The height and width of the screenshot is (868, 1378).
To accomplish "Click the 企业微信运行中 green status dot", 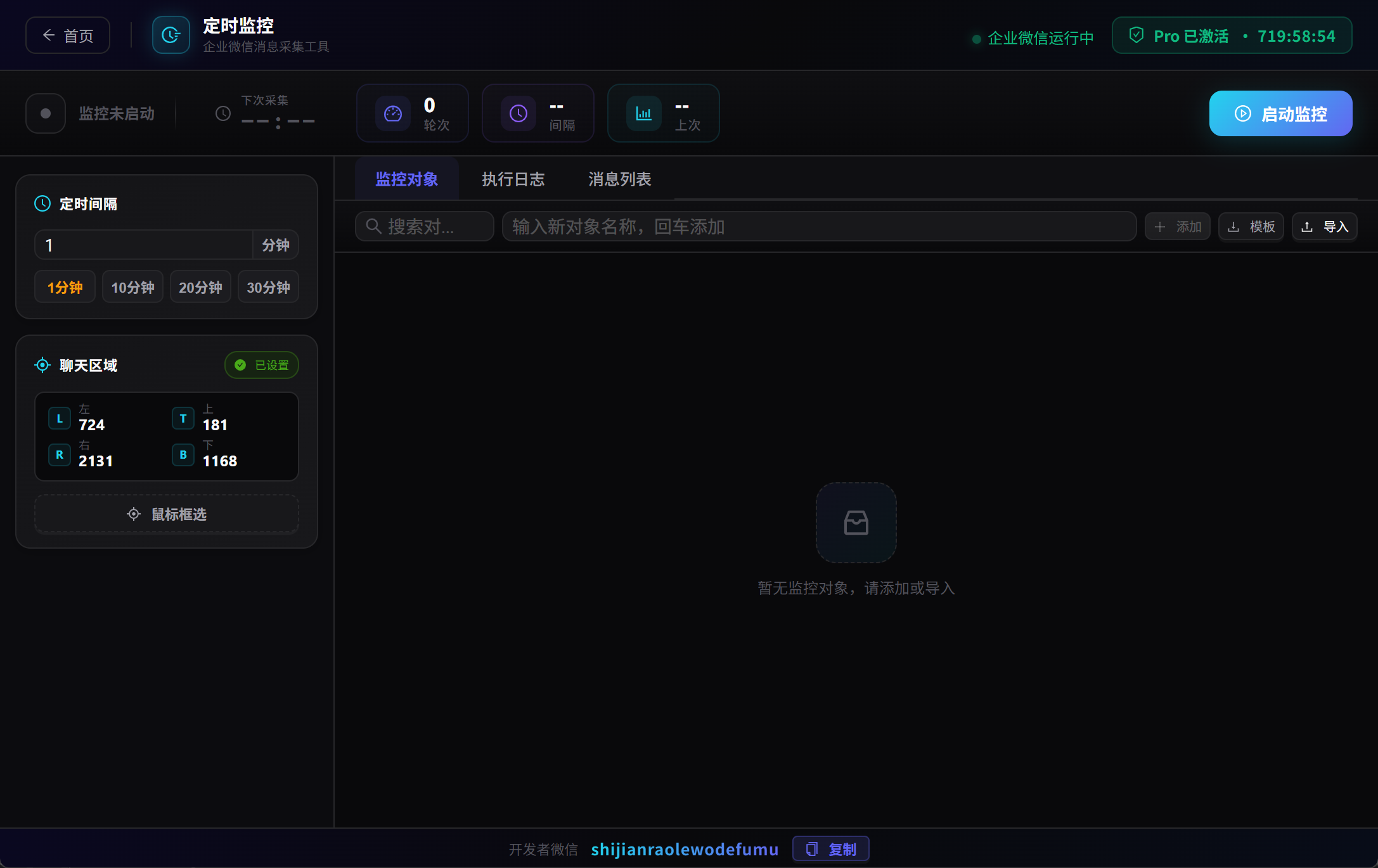I will tap(977, 39).
